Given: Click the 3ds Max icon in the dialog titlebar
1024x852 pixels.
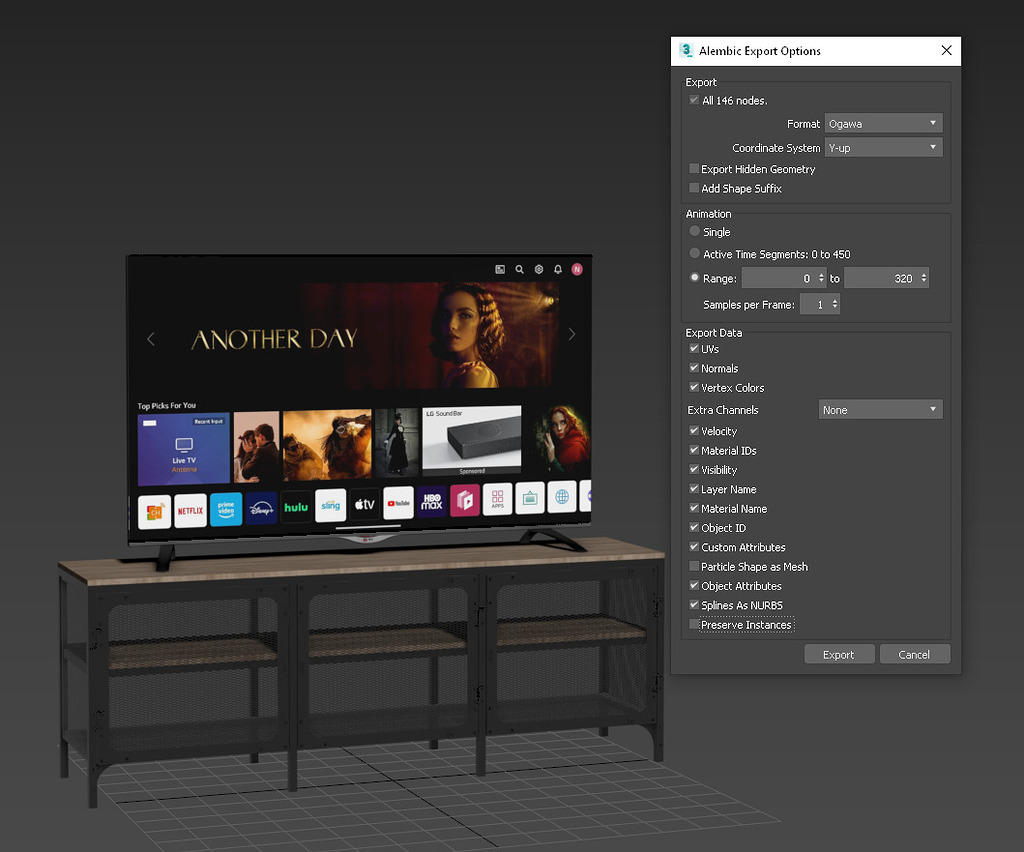Looking at the screenshot, I should [687, 51].
